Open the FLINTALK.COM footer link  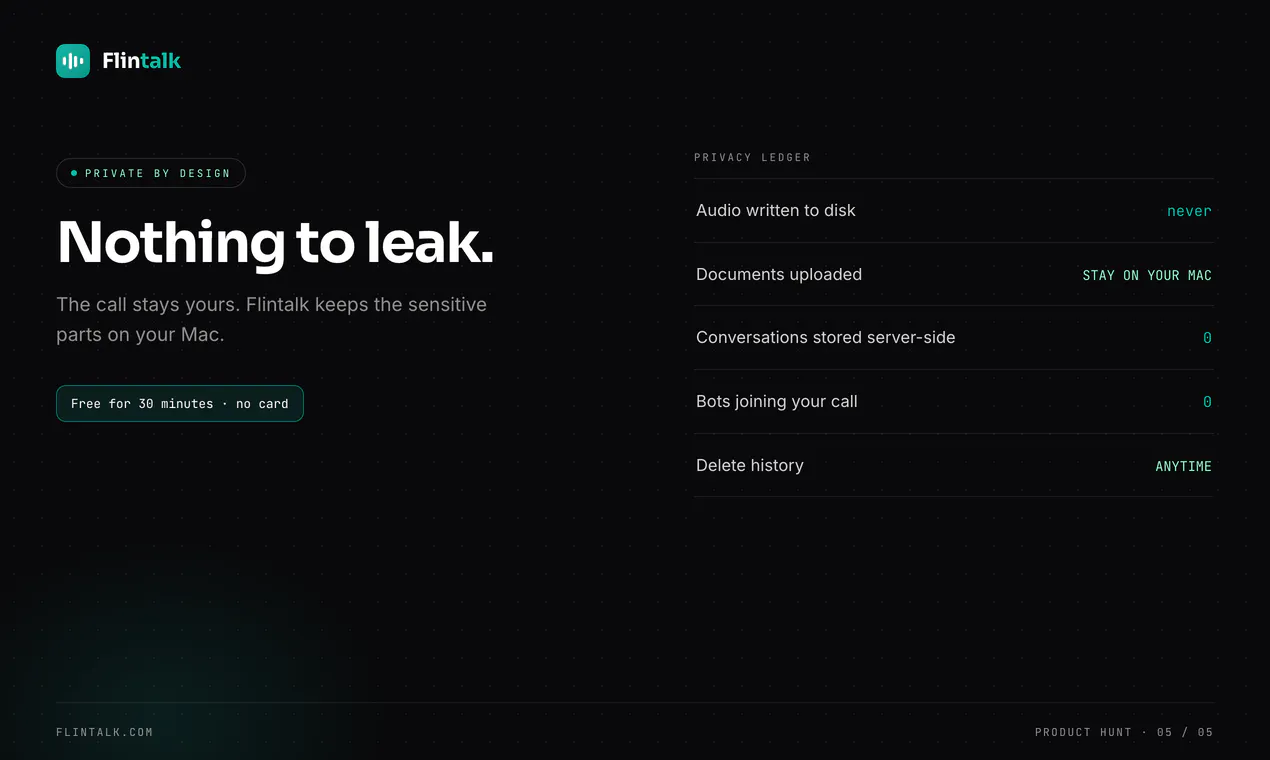105,732
